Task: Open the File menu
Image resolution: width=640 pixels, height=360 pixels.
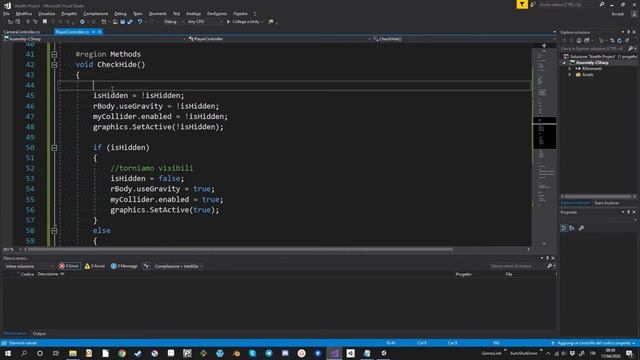Action: click(6, 13)
